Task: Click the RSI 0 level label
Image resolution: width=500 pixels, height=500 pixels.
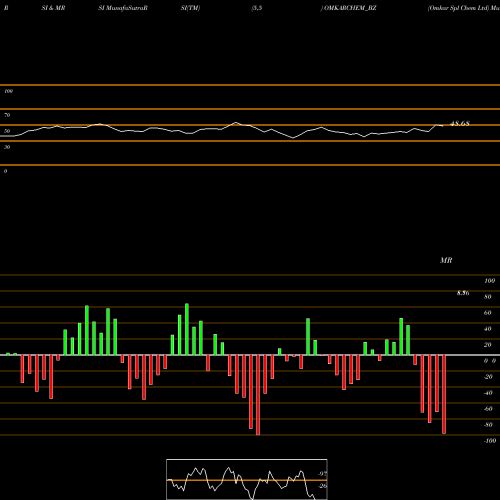Action: click(5, 171)
